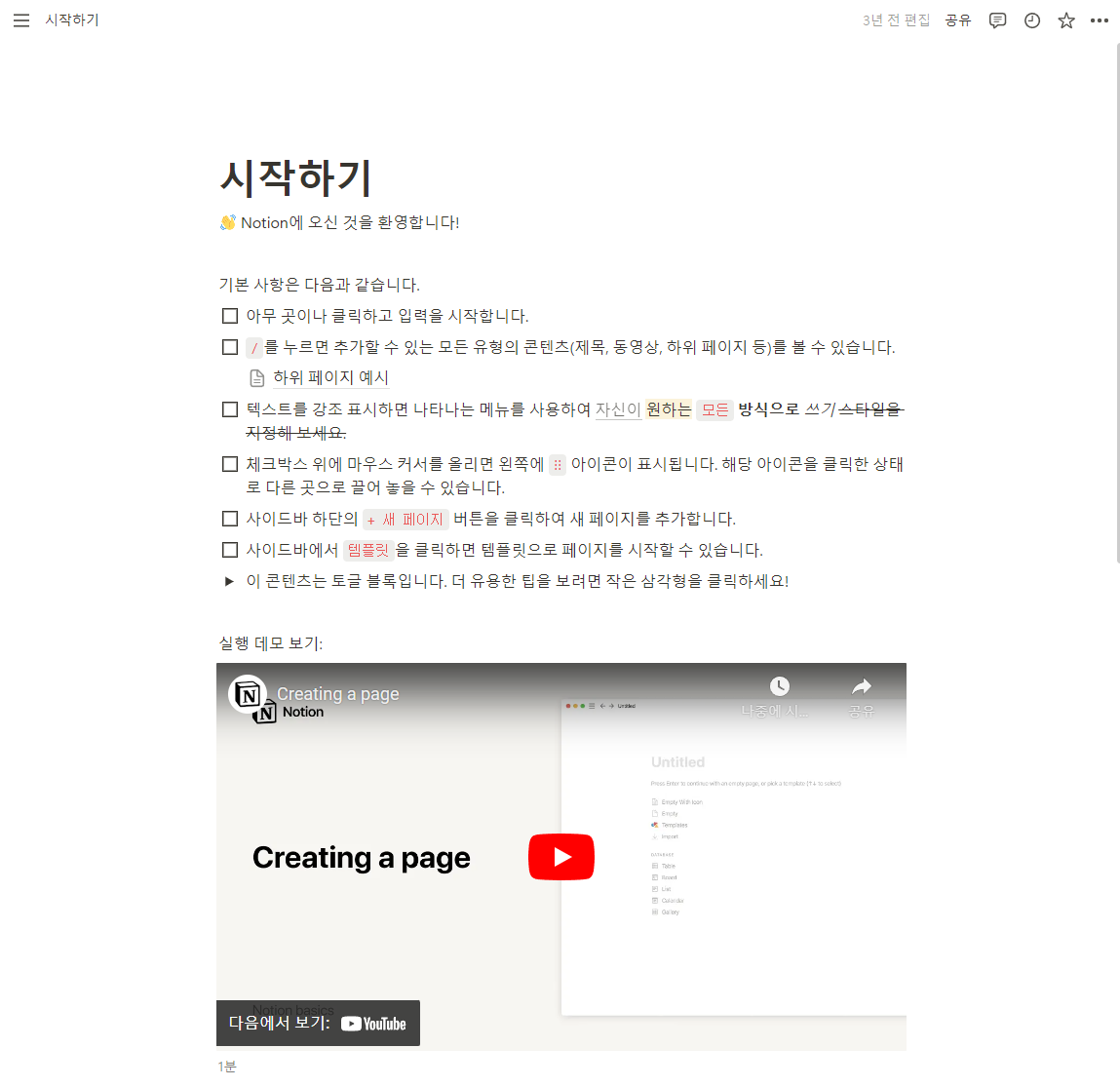Open the 공유 share menu
This screenshot has height=1087, width=1120.
click(958, 19)
